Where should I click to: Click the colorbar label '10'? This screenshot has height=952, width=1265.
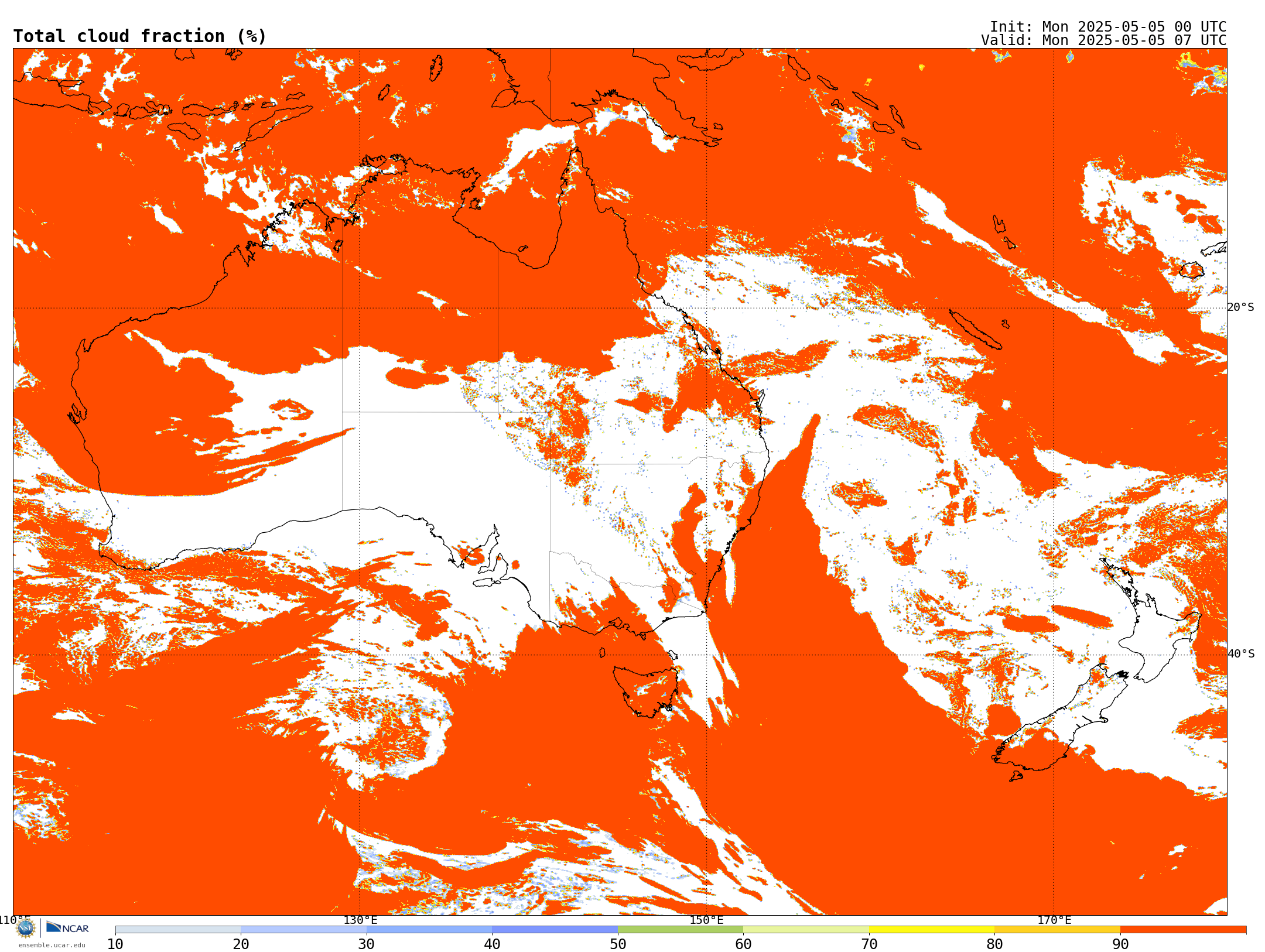coord(115,944)
